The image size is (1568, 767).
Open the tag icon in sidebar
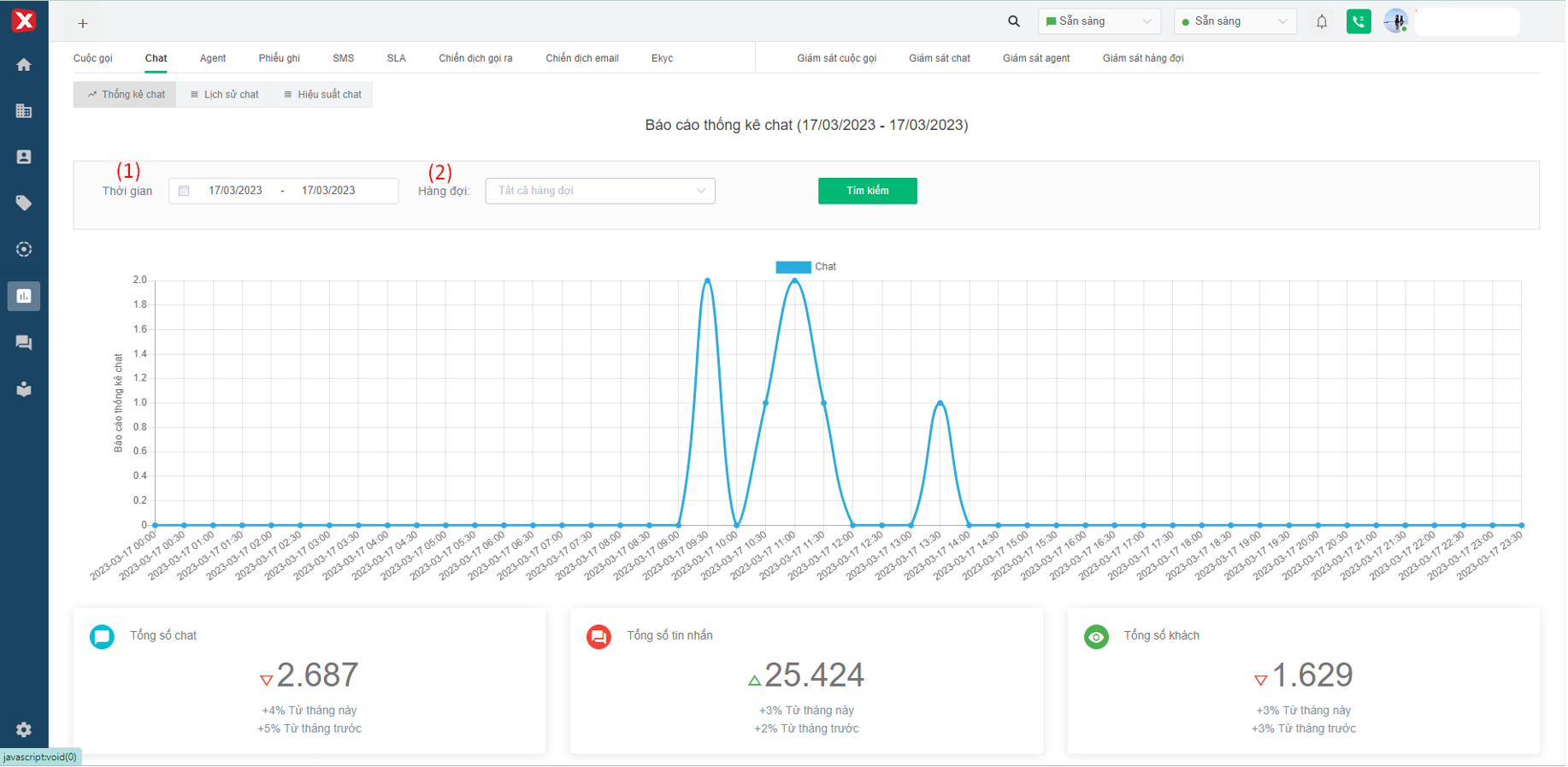point(24,204)
